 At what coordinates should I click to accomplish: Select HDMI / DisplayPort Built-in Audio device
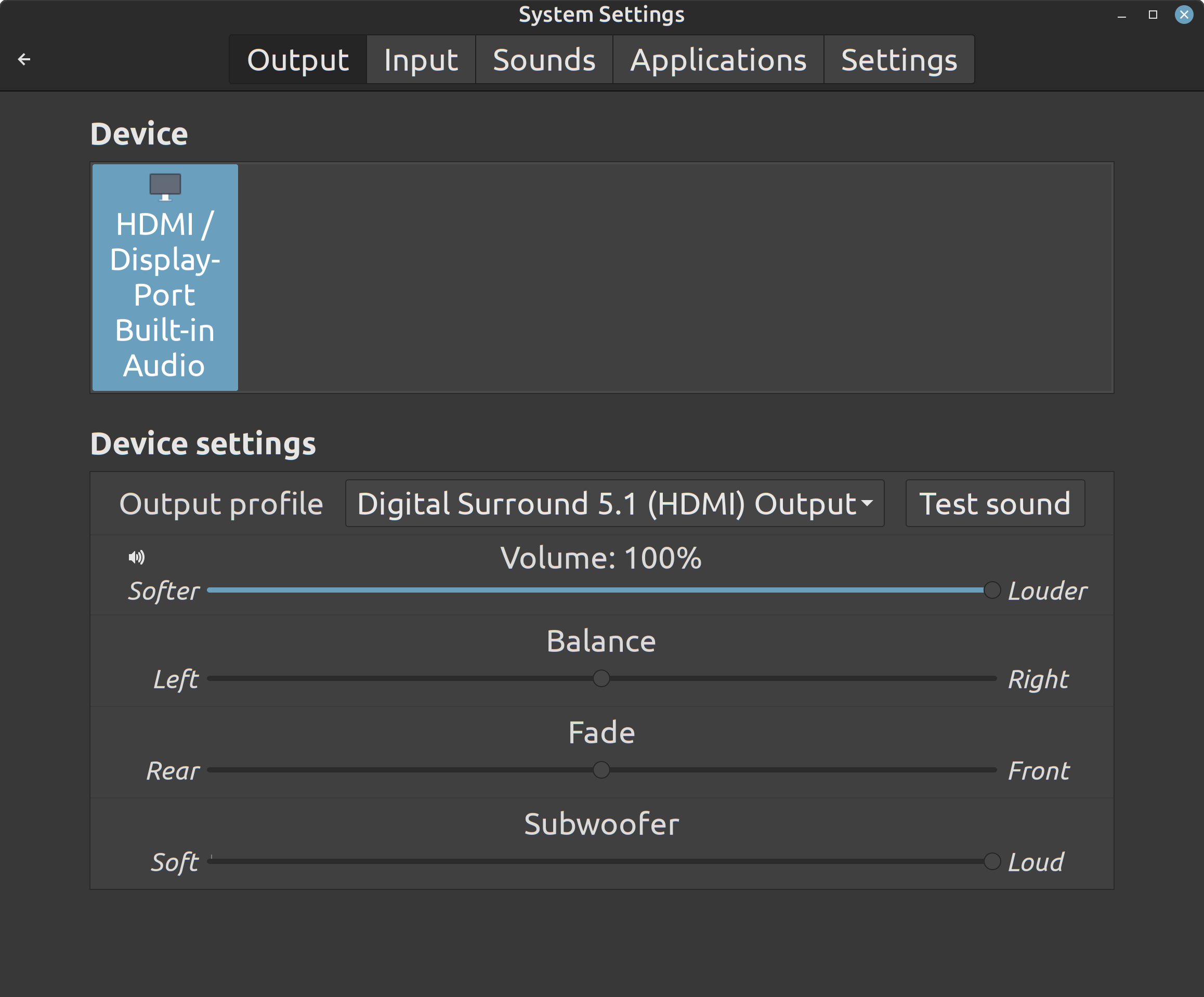(x=165, y=278)
